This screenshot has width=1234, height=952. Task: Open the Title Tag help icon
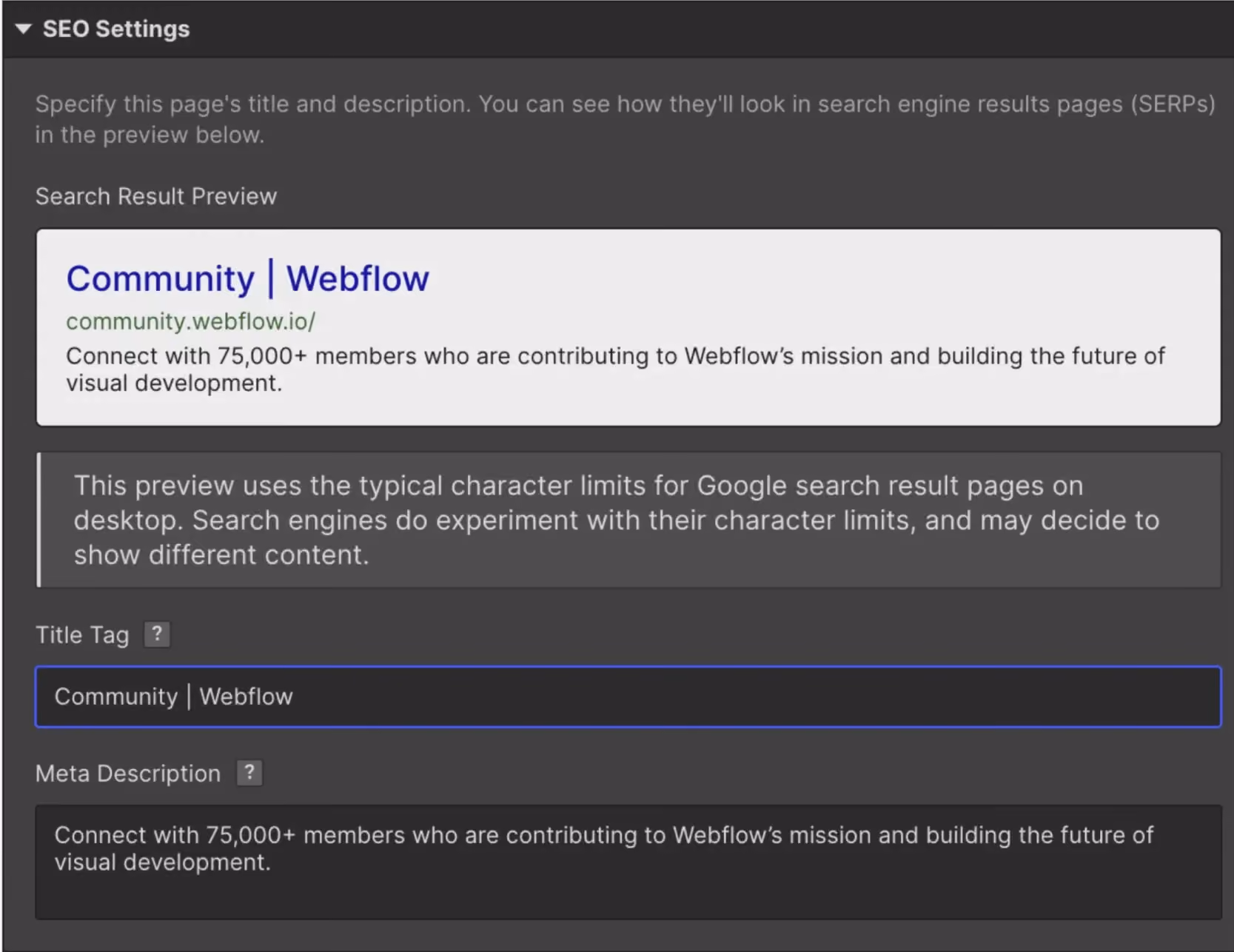tap(157, 634)
